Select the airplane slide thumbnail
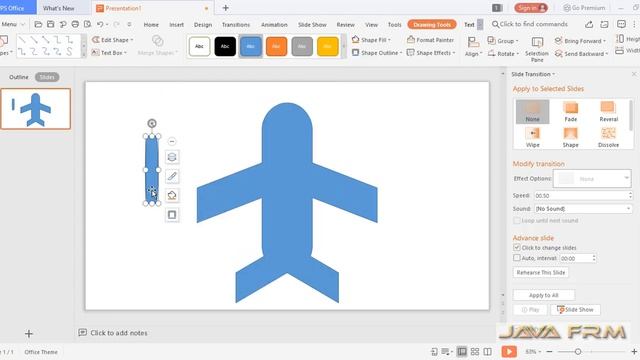This screenshot has width=640, height=360. pos(36,109)
